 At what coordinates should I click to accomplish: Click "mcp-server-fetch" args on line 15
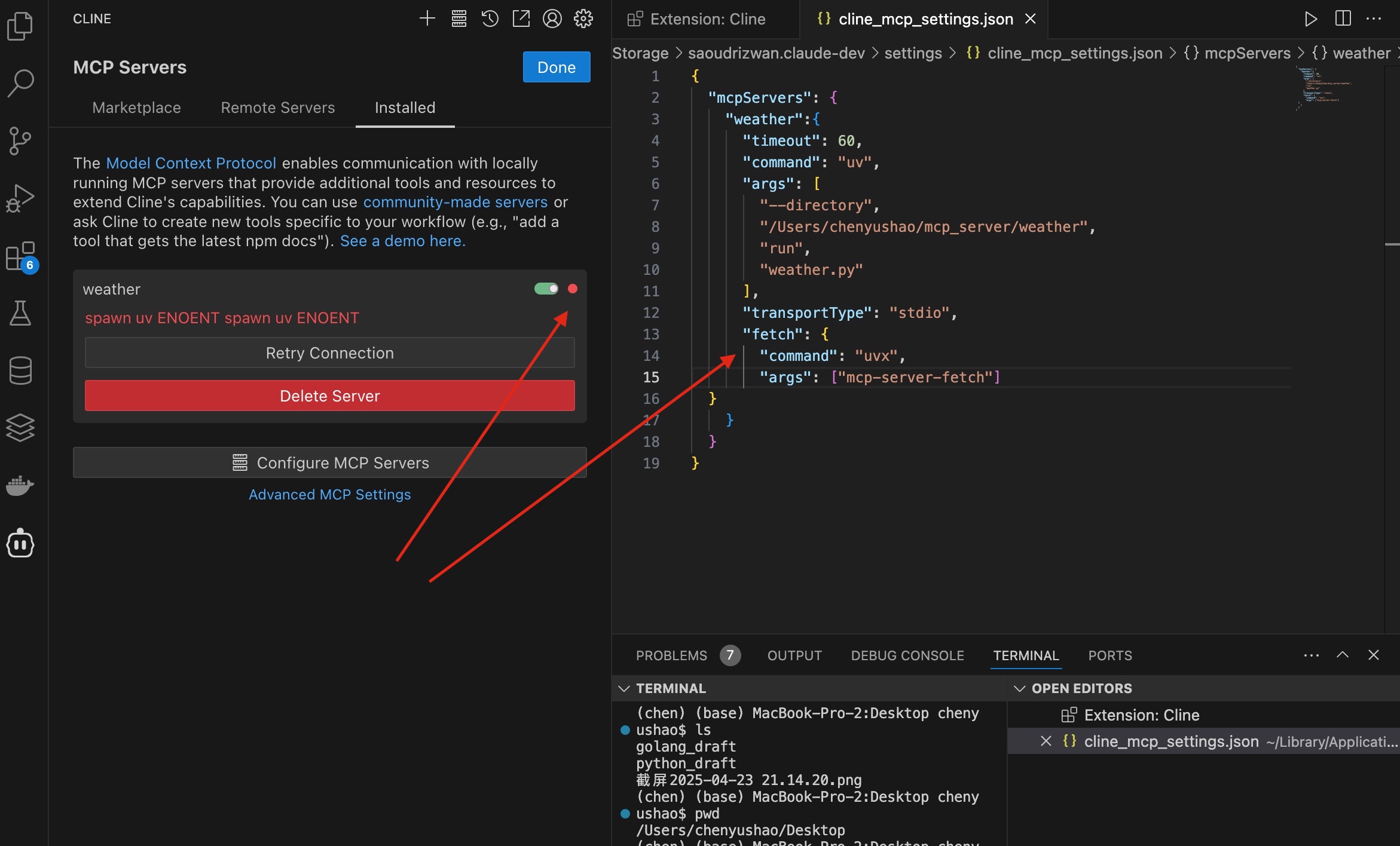915,377
